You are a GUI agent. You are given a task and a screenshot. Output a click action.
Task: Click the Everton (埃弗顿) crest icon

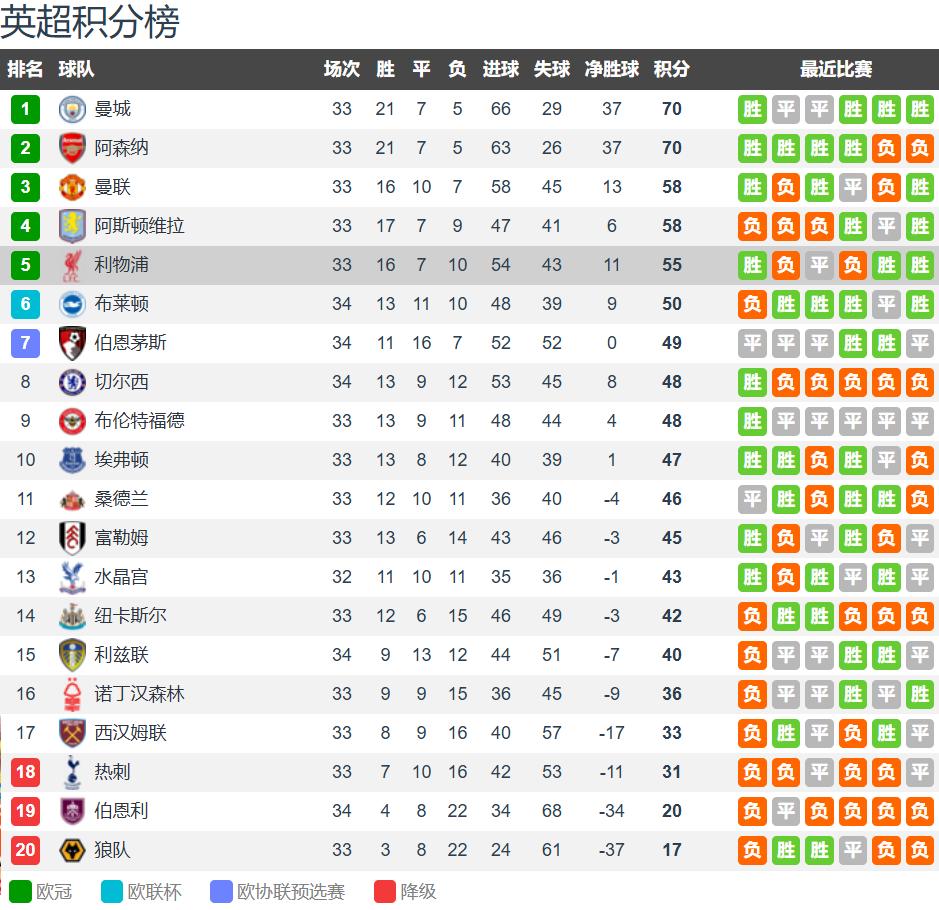click(x=72, y=460)
